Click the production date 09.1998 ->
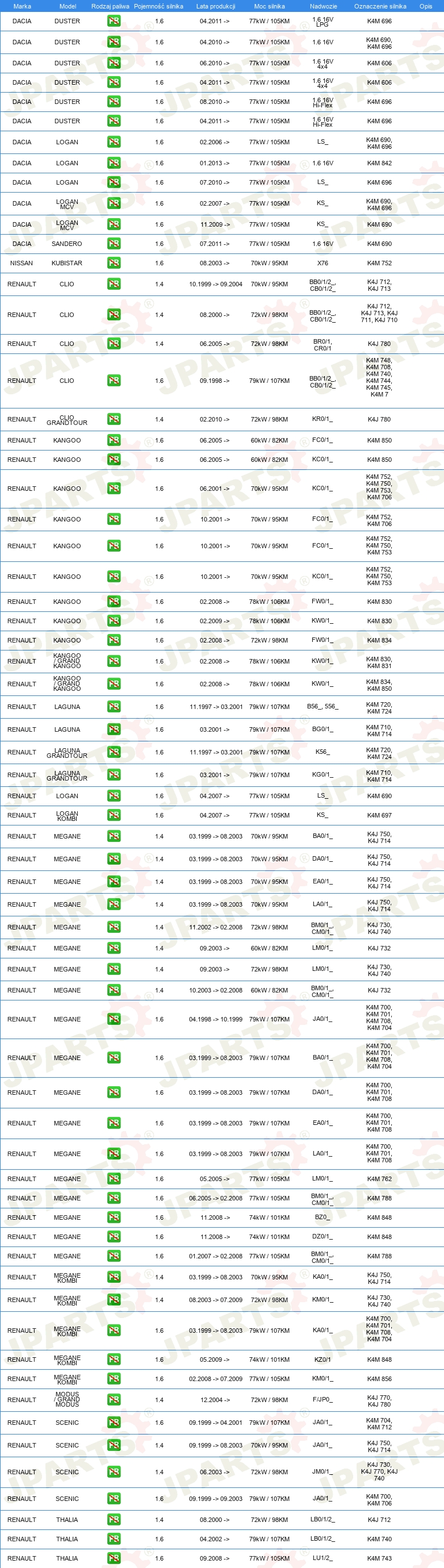The height and width of the screenshot is (1568, 444). (215, 381)
